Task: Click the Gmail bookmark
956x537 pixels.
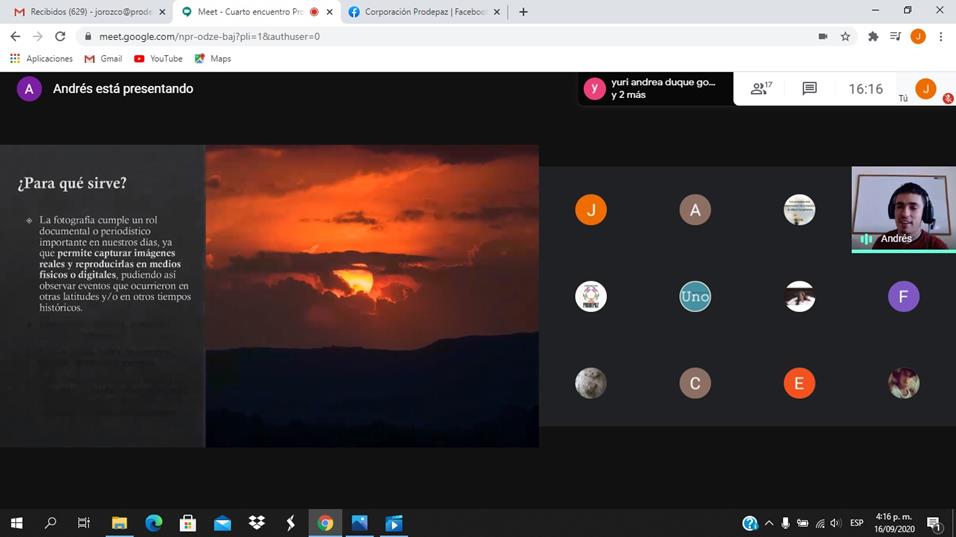Action: click(x=104, y=59)
